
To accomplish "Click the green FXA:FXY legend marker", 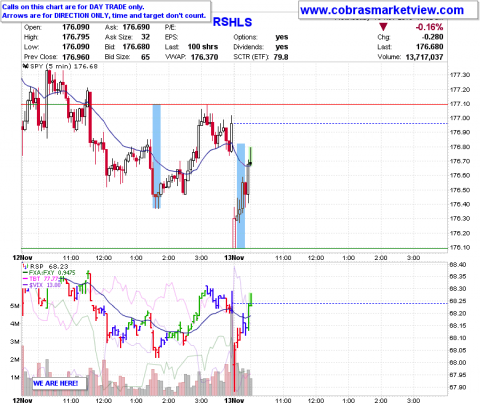I will [x=25, y=273].
